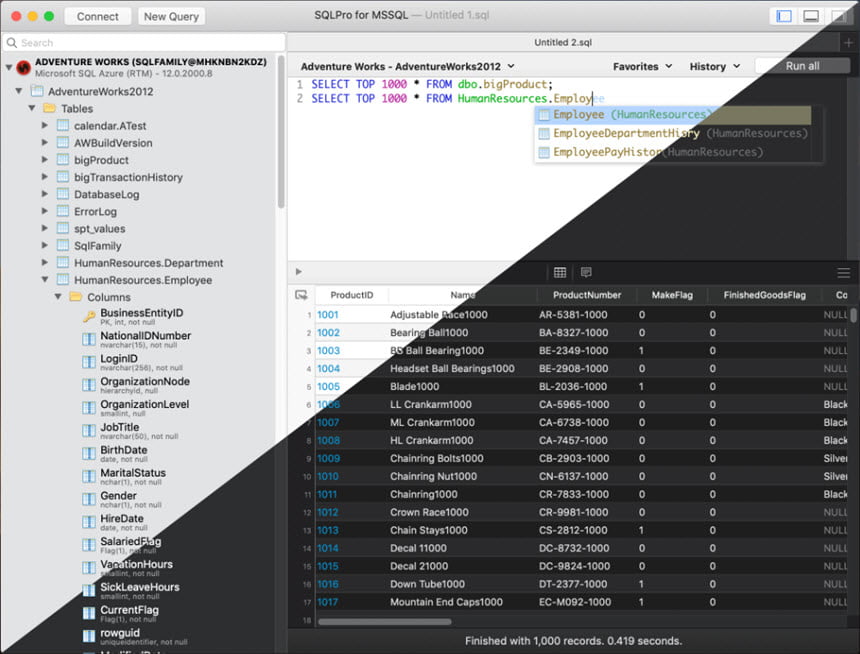Viewport: 860px width, 654px height.
Task: Choose Employee (HumanResources) autocomplete suggestion
Action: pyautogui.click(x=672, y=115)
